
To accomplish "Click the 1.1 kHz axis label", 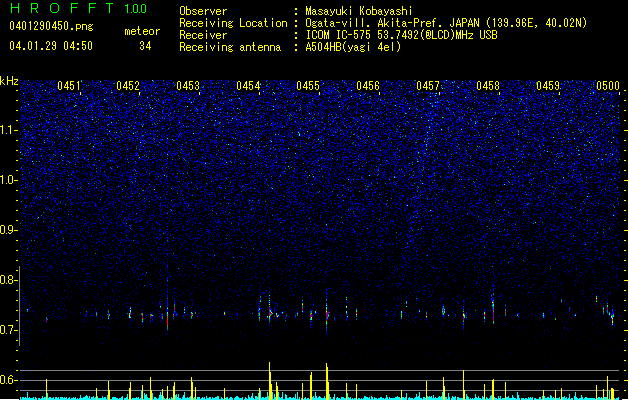I will pos(9,130).
